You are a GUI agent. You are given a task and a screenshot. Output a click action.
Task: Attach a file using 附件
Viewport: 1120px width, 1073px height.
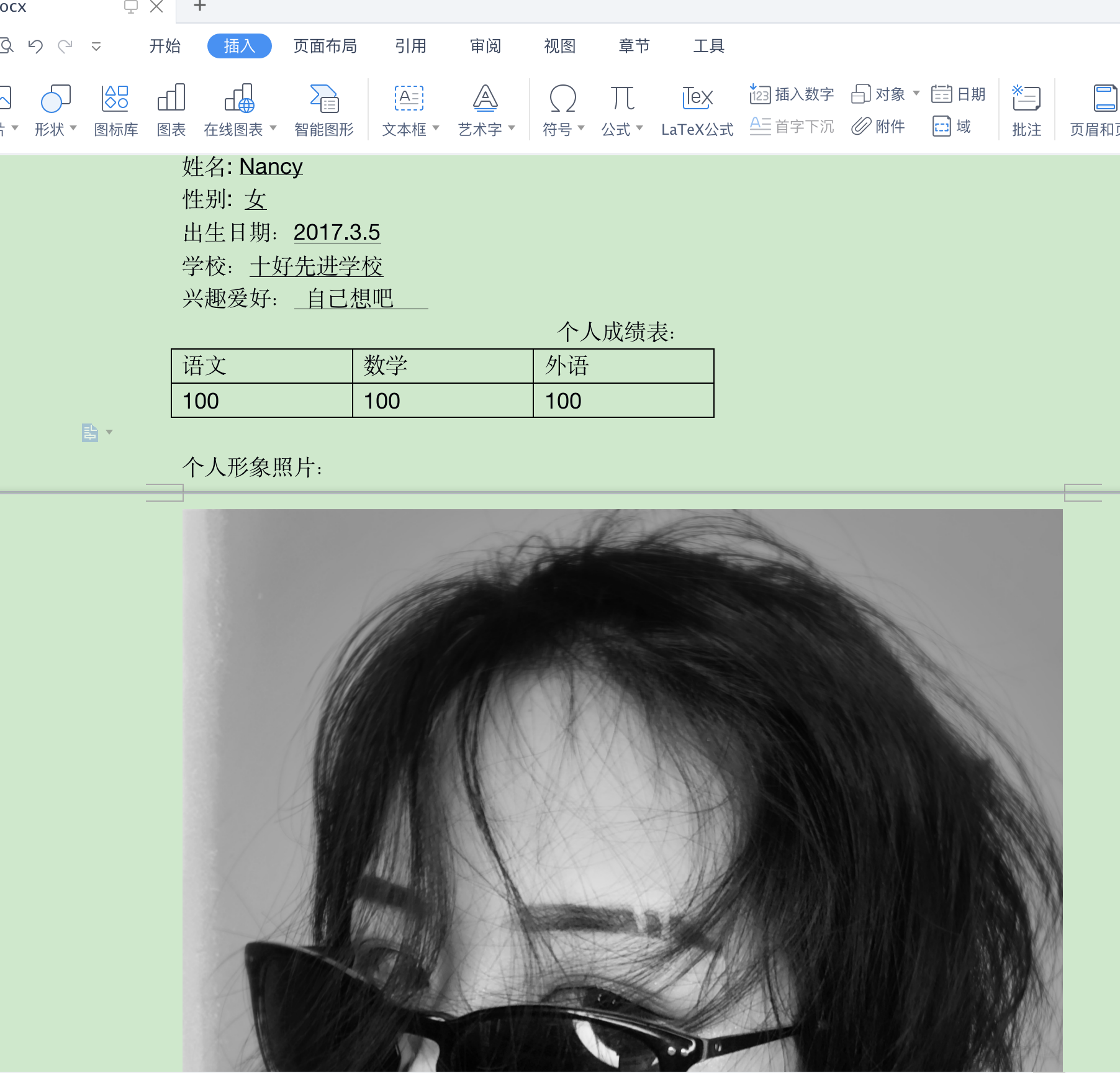tap(878, 127)
